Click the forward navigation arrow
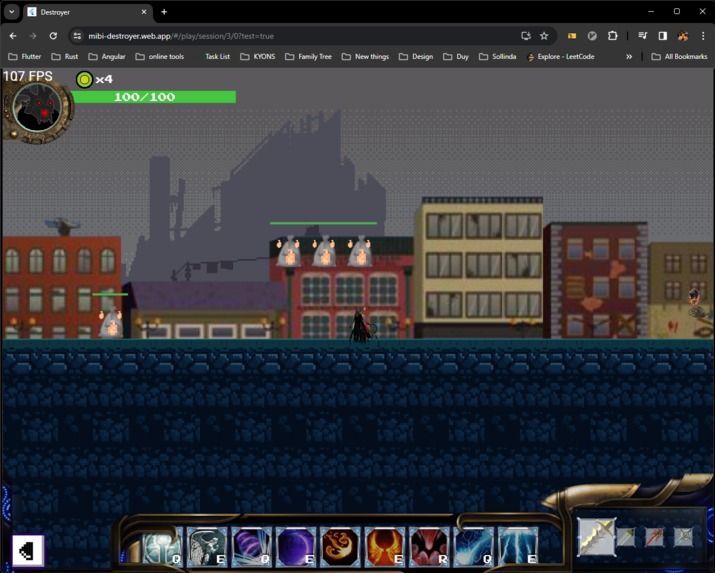Viewport: 715px width, 573px height. (x=33, y=36)
